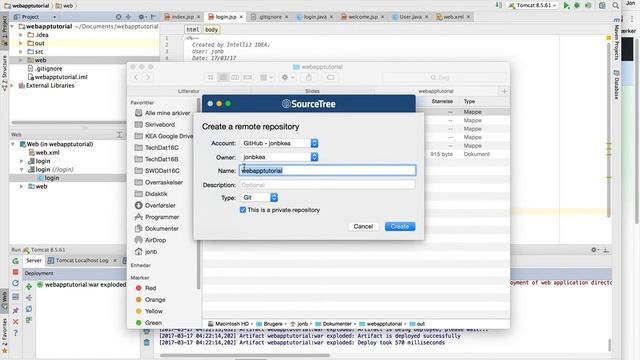Run Tomcat with the green play icon
The width and height of the screenshot is (640, 360).
coord(566,5)
